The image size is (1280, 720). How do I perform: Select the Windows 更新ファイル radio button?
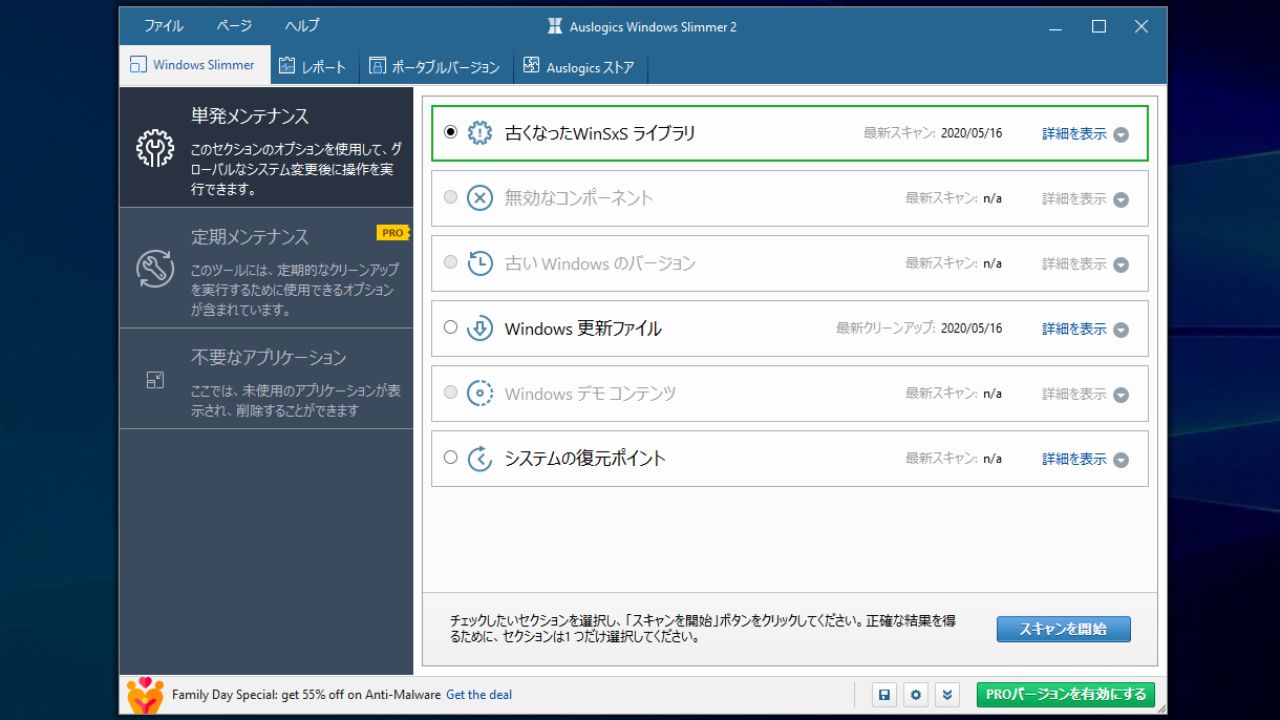450,327
